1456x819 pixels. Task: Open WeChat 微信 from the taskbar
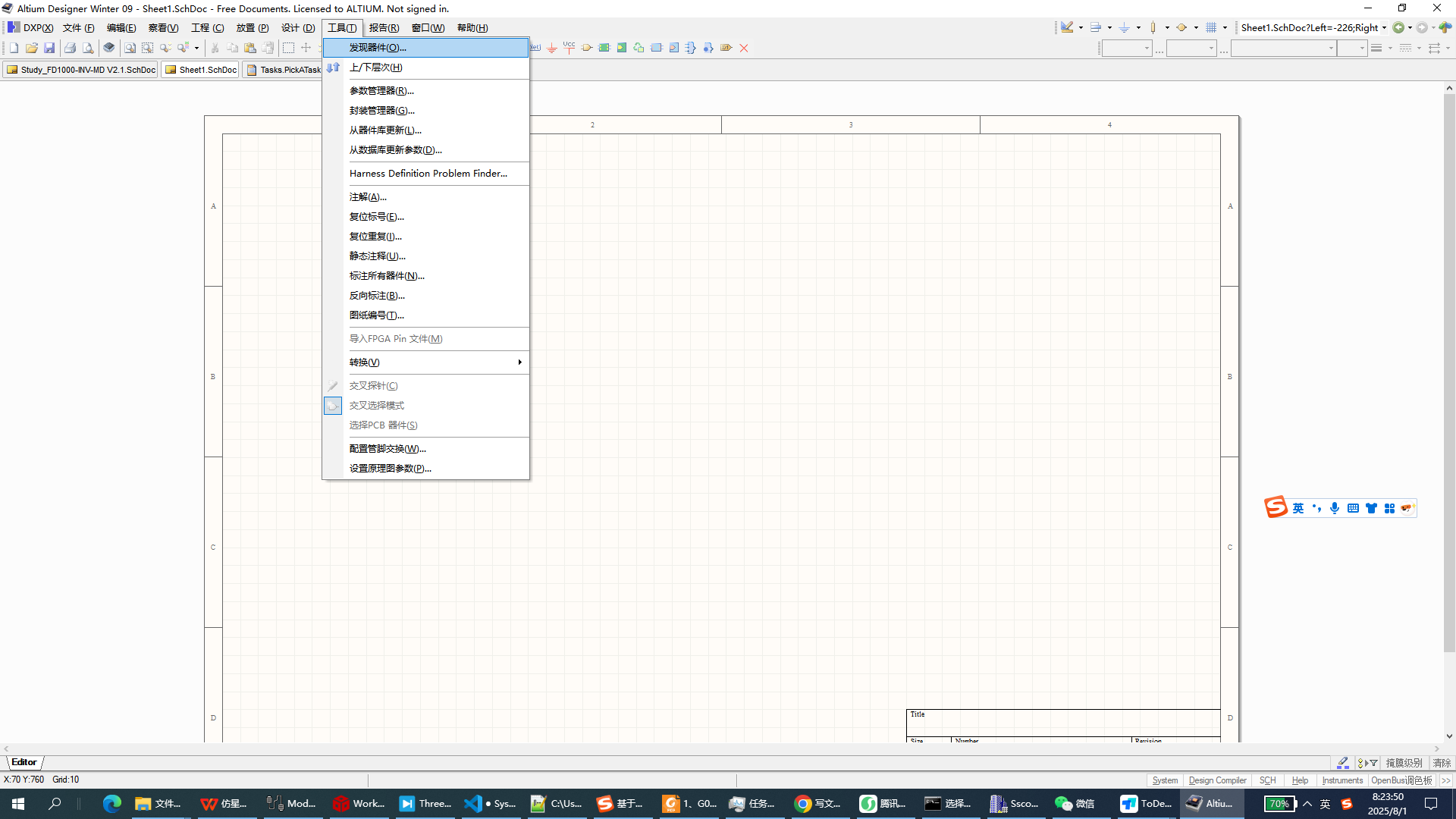pos(1076,804)
